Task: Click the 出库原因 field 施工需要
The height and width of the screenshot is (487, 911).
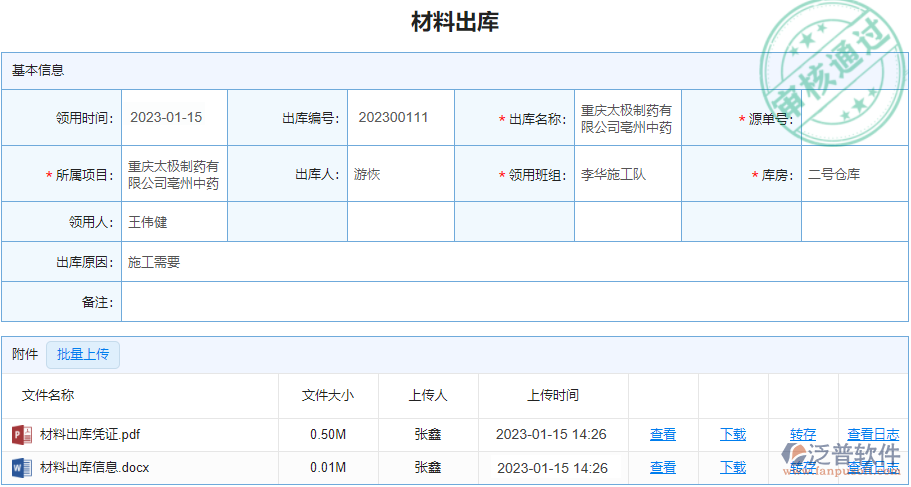Action: pyautogui.click(x=515, y=262)
